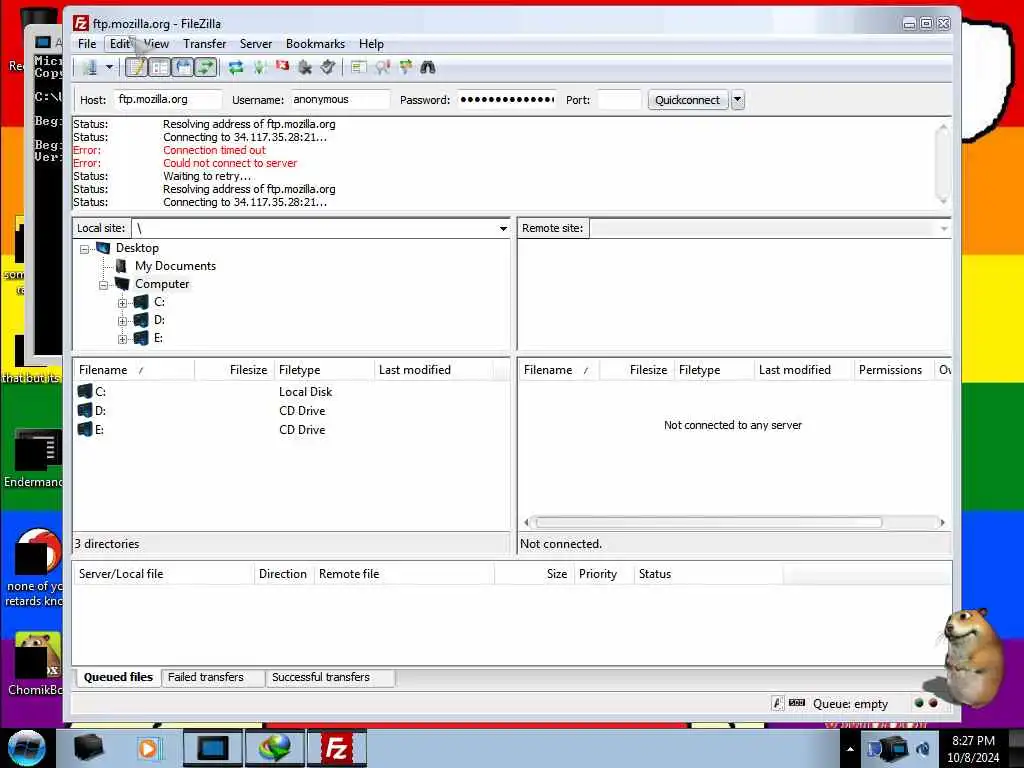
Task: Open the Site Manager dropdown arrow
Action: [109, 67]
